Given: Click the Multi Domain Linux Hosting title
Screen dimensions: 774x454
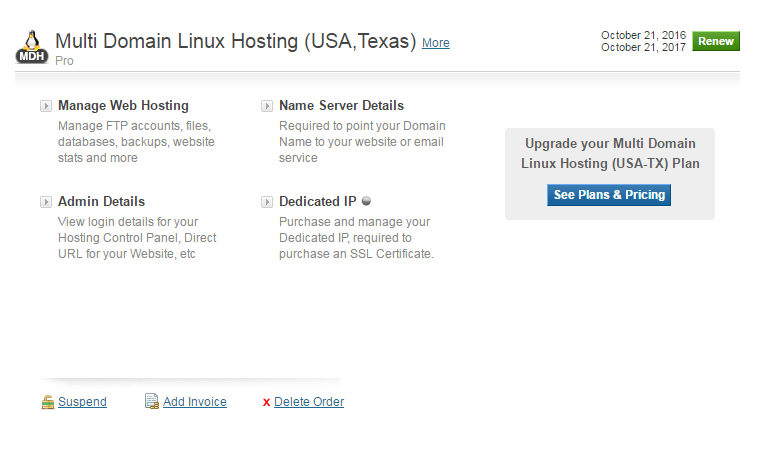Looking at the screenshot, I should (235, 41).
